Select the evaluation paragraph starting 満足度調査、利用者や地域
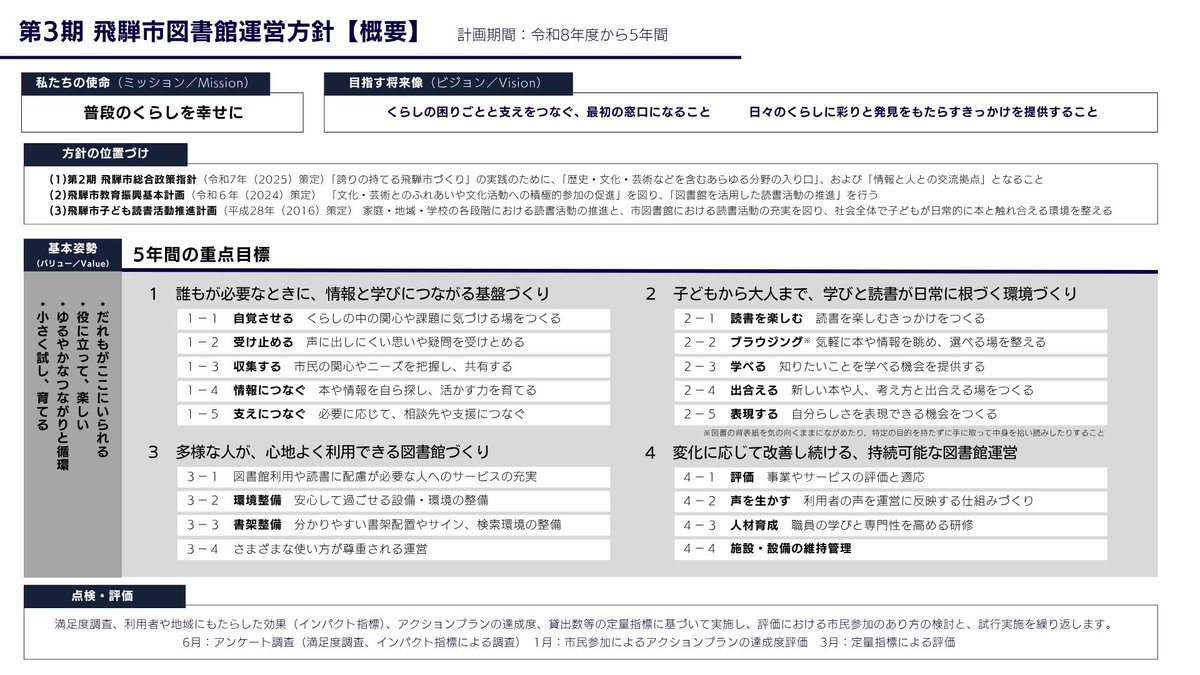Screen dimensions: 1200x675 click(x=582, y=624)
